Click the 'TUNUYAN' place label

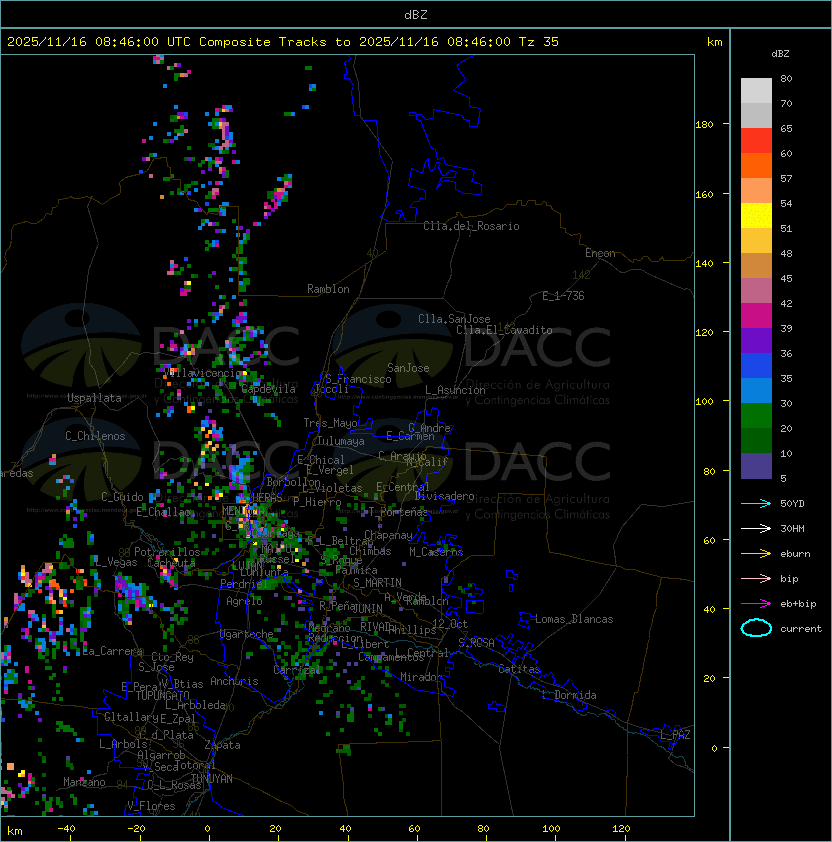point(212,779)
